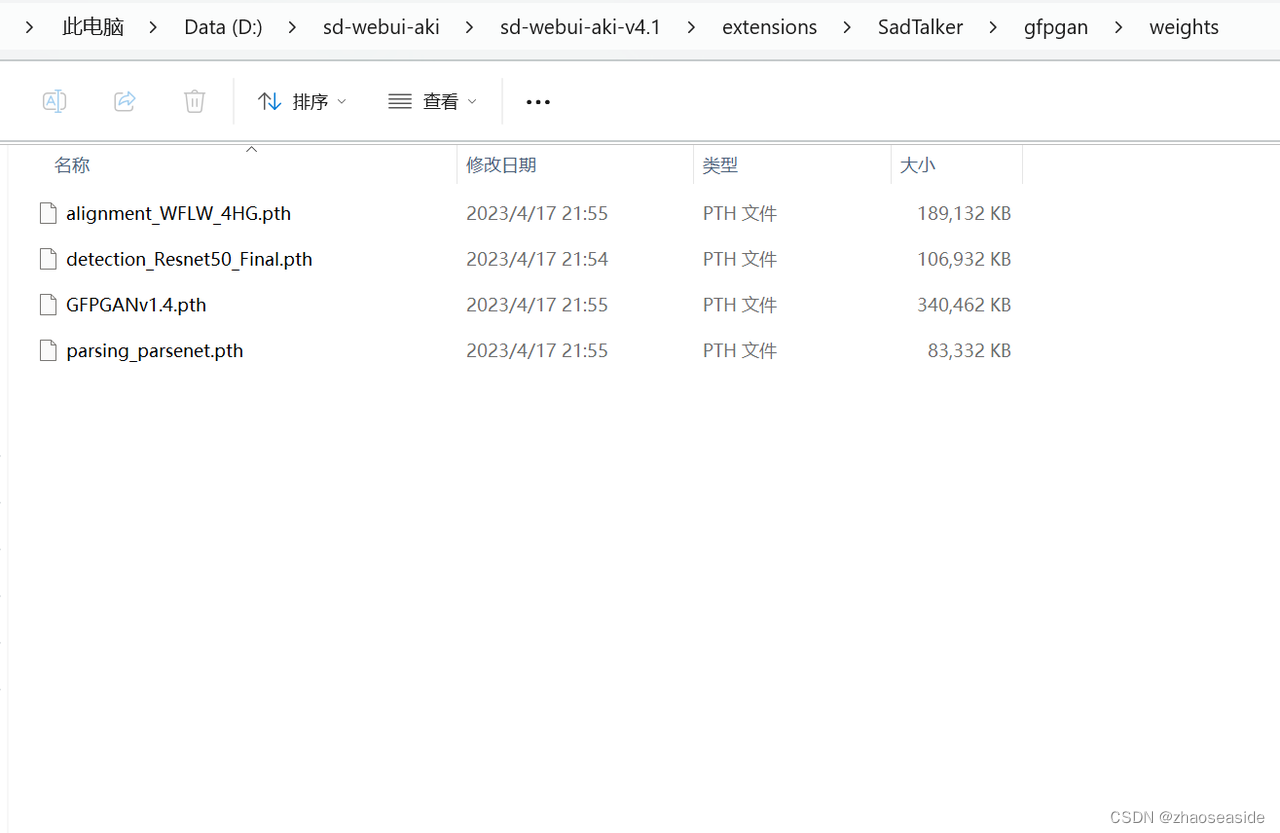
Task: Sort by the 修改日期 column header
Action: [501, 165]
